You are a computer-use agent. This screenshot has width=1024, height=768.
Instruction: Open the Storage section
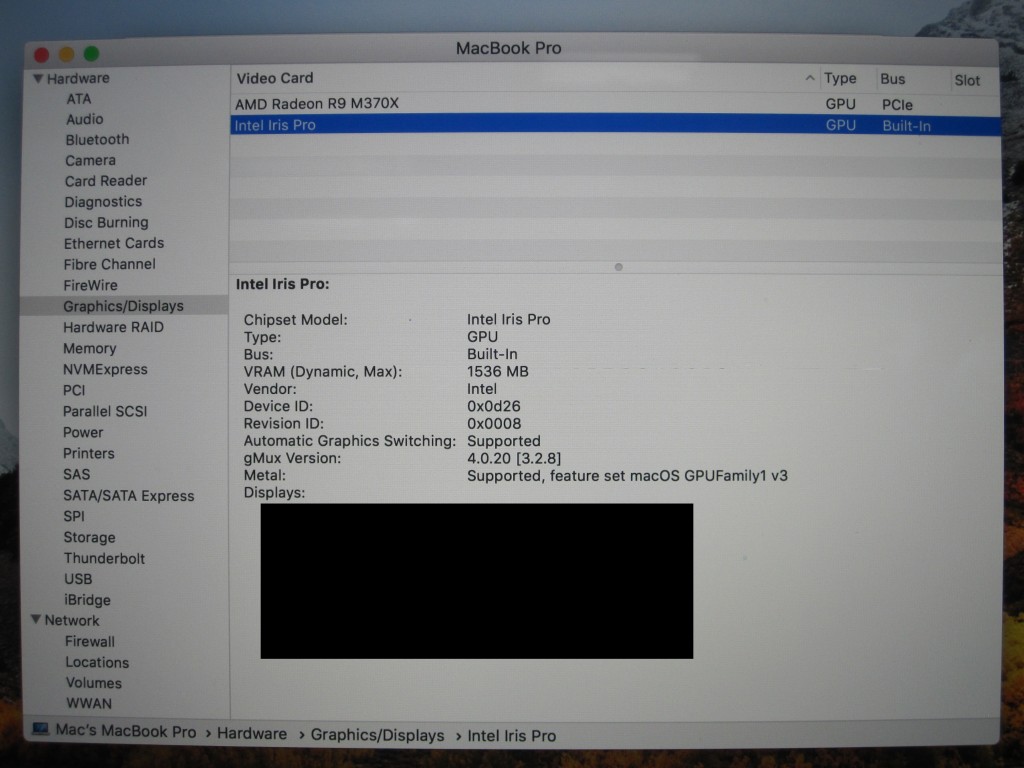[x=89, y=537]
